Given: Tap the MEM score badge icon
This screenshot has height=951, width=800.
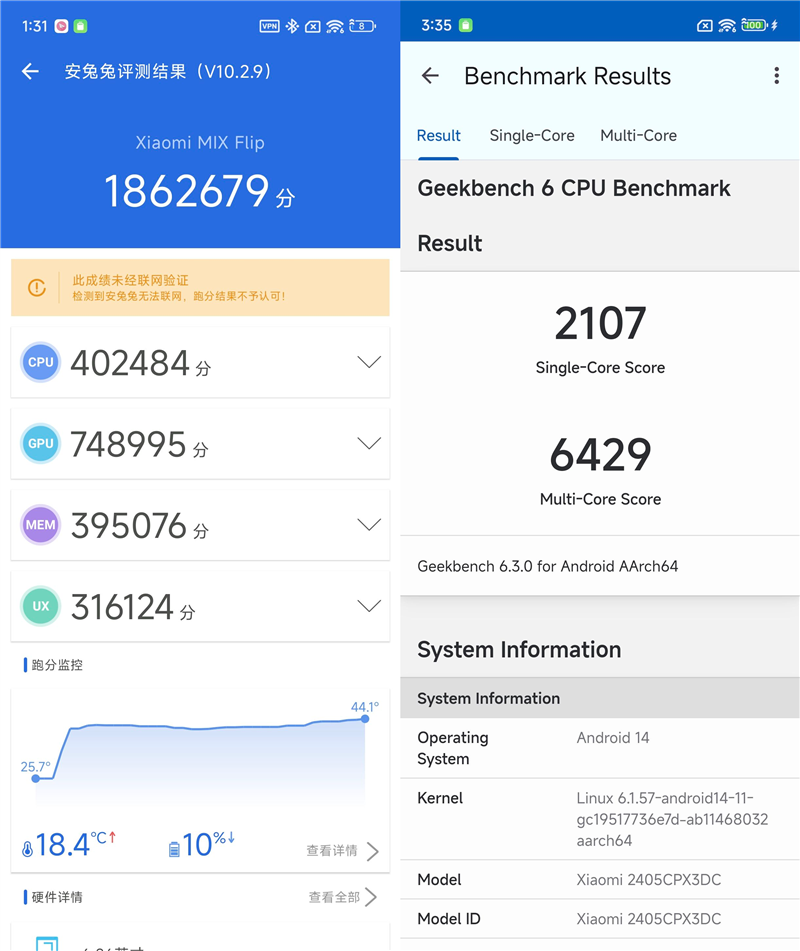Looking at the screenshot, I should (x=41, y=525).
